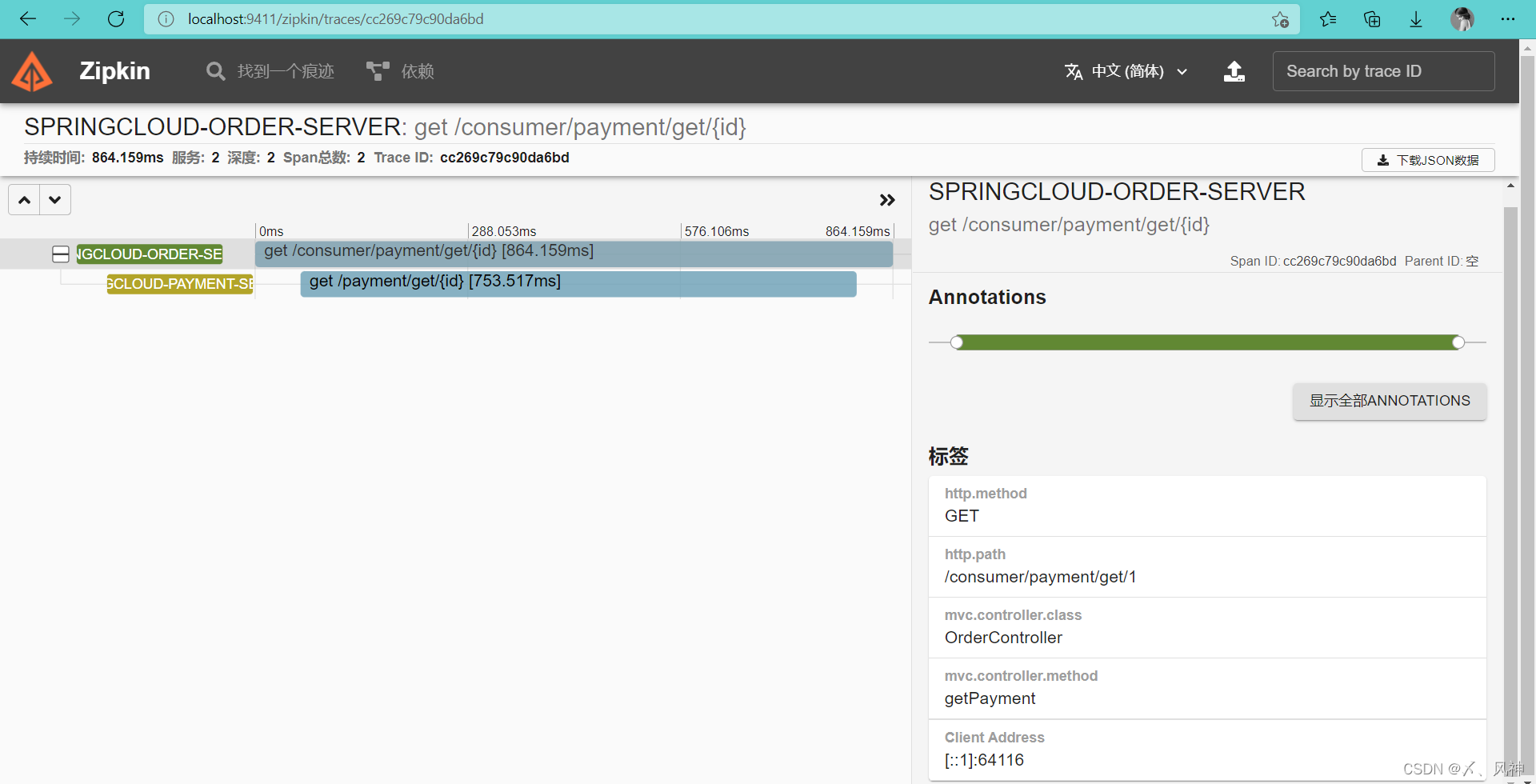Click the up chevron to collapse spans
The height and width of the screenshot is (784, 1536).
point(25,200)
